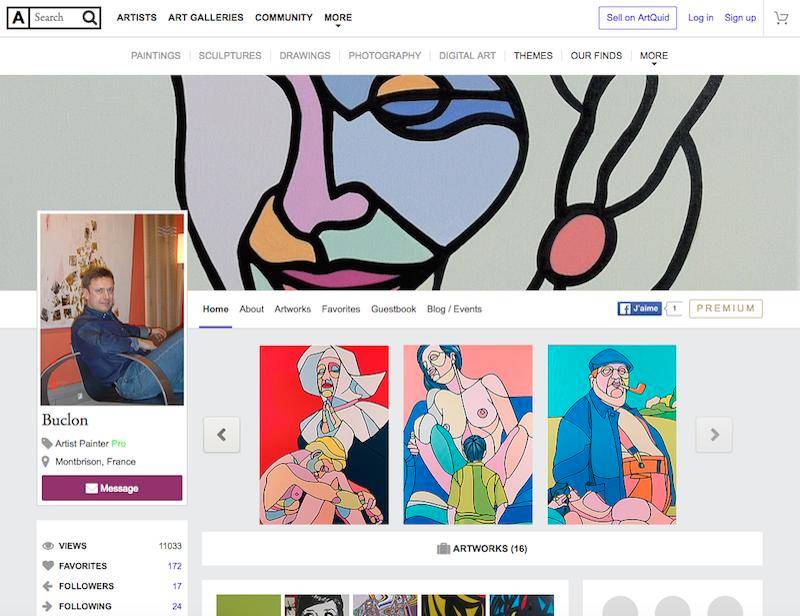The width and height of the screenshot is (800, 616).
Task: Open the Guestbook tab
Action: (393, 309)
